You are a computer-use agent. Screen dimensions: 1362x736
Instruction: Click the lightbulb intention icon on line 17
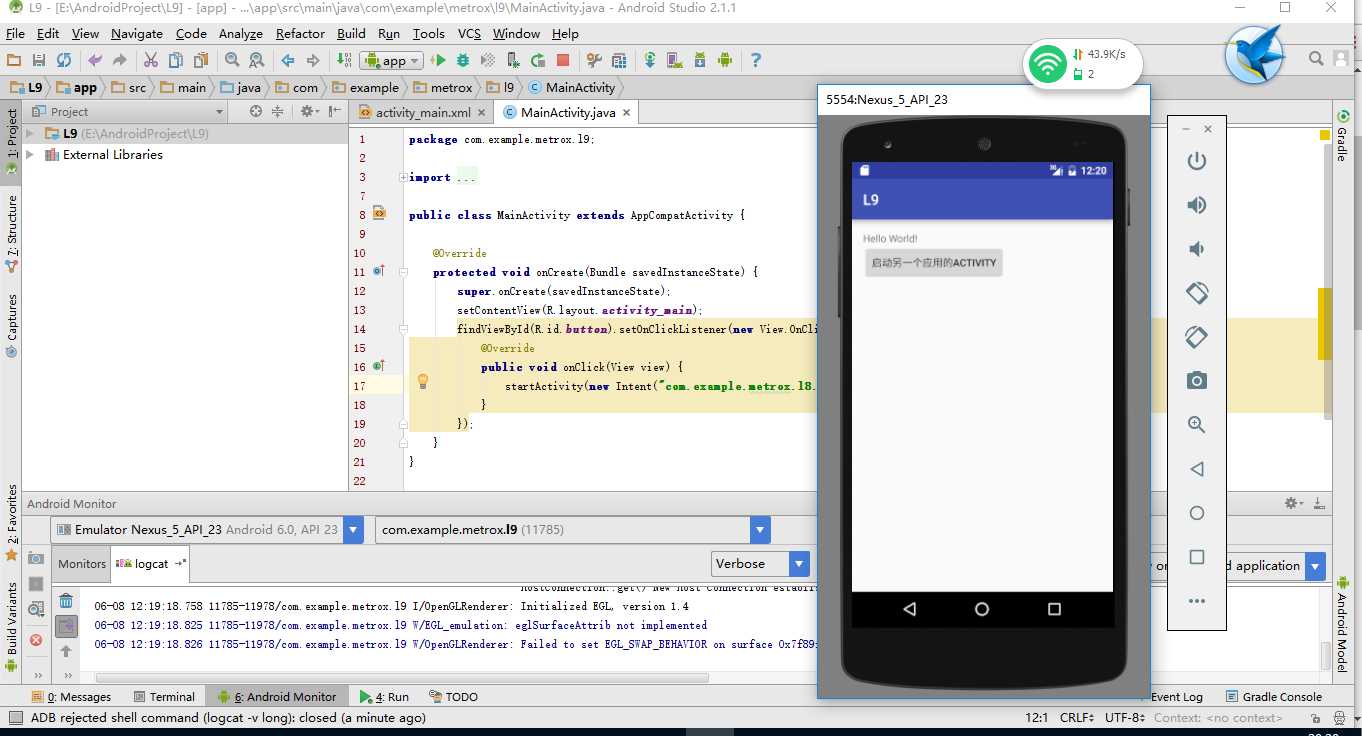(422, 381)
